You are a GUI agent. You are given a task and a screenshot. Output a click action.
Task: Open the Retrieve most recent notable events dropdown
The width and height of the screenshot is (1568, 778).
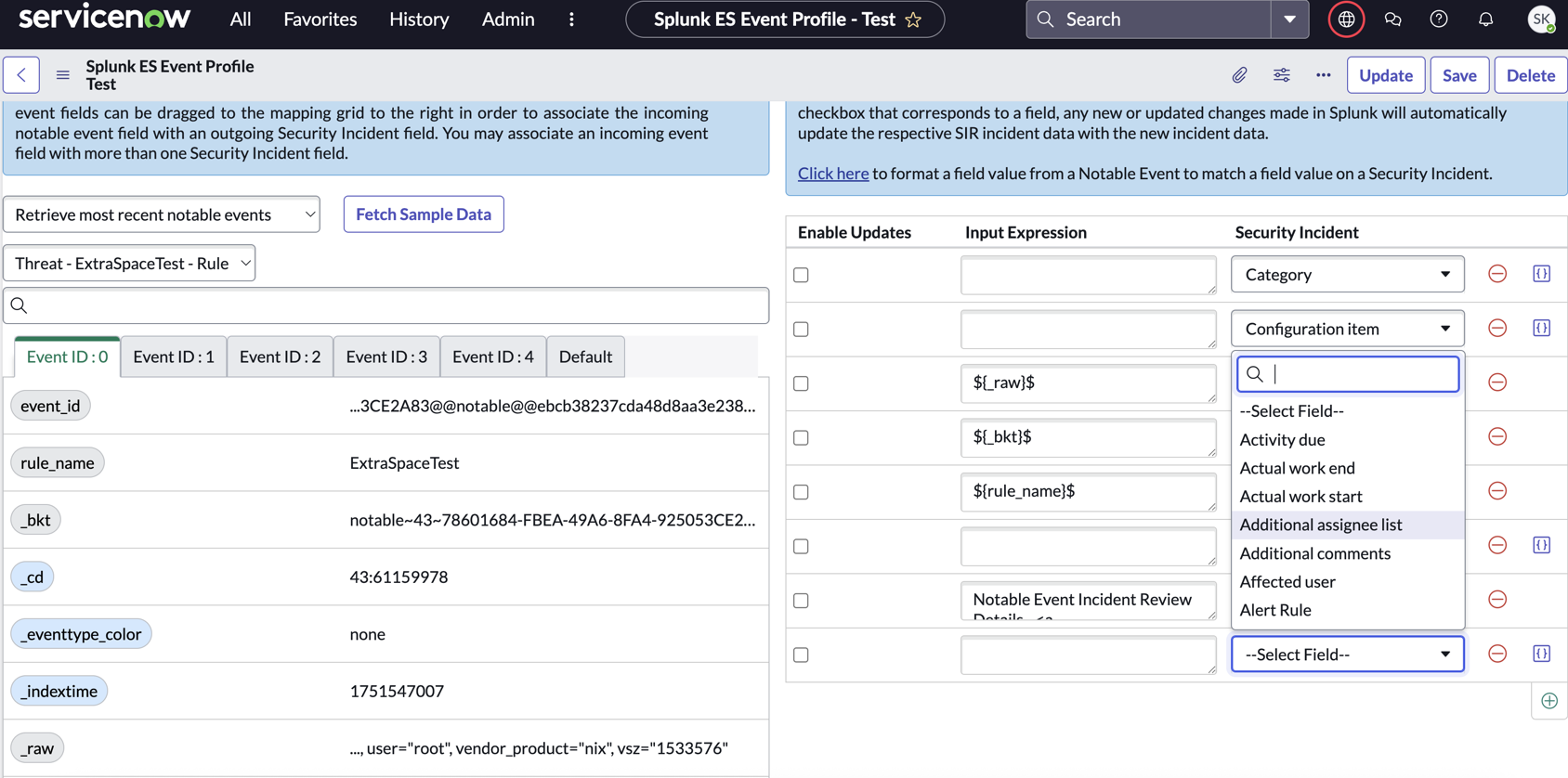162,214
